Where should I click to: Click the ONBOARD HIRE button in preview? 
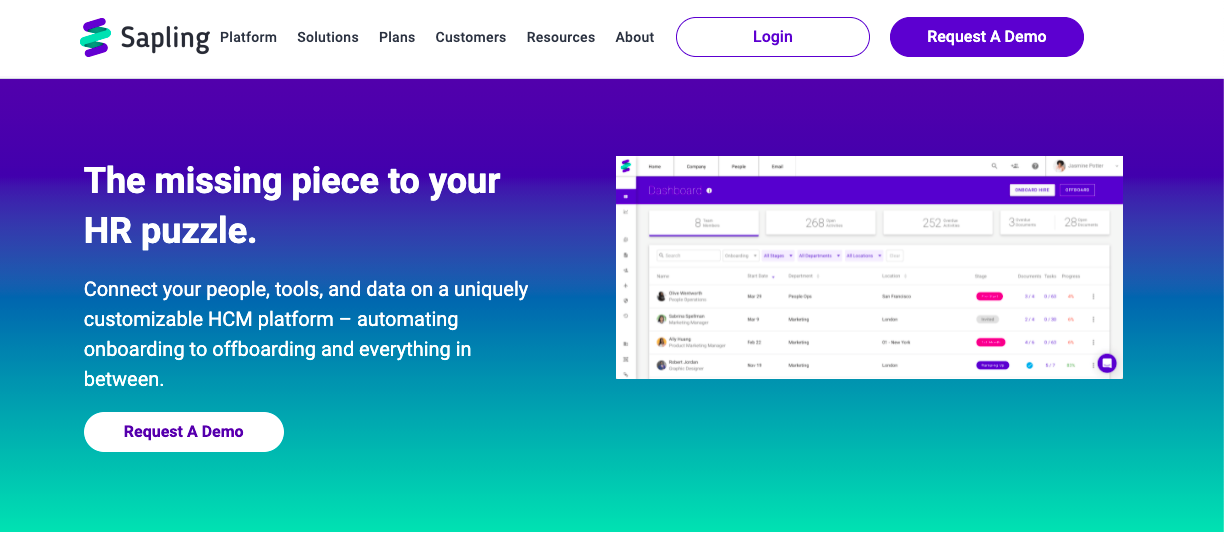(1032, 190)
